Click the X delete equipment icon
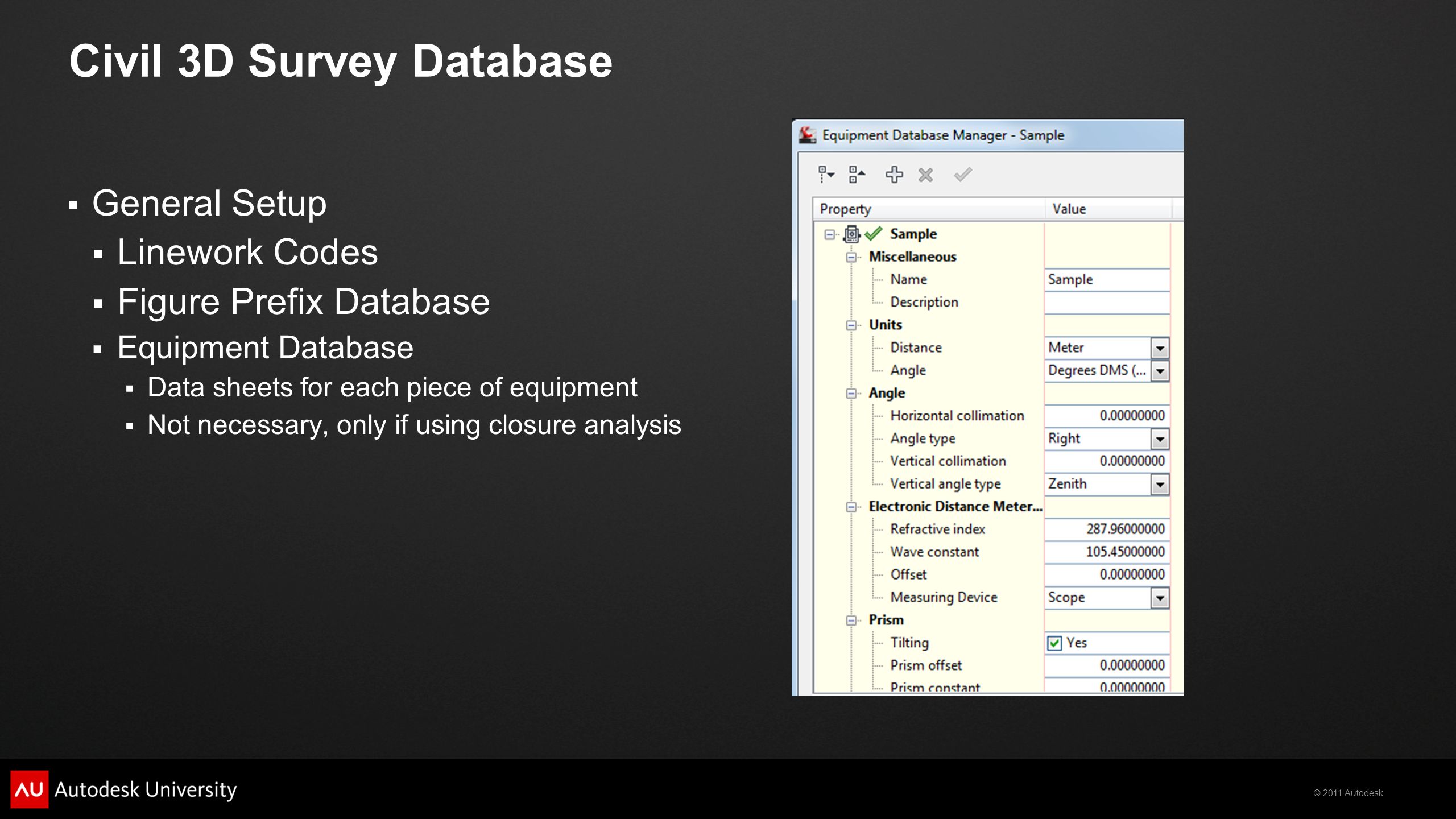Screen dimensions: 1456x819 (925, 175)
